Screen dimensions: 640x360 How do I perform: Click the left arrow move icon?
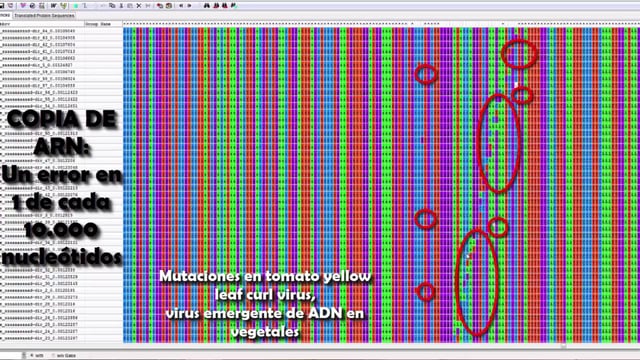click(181, 6)
